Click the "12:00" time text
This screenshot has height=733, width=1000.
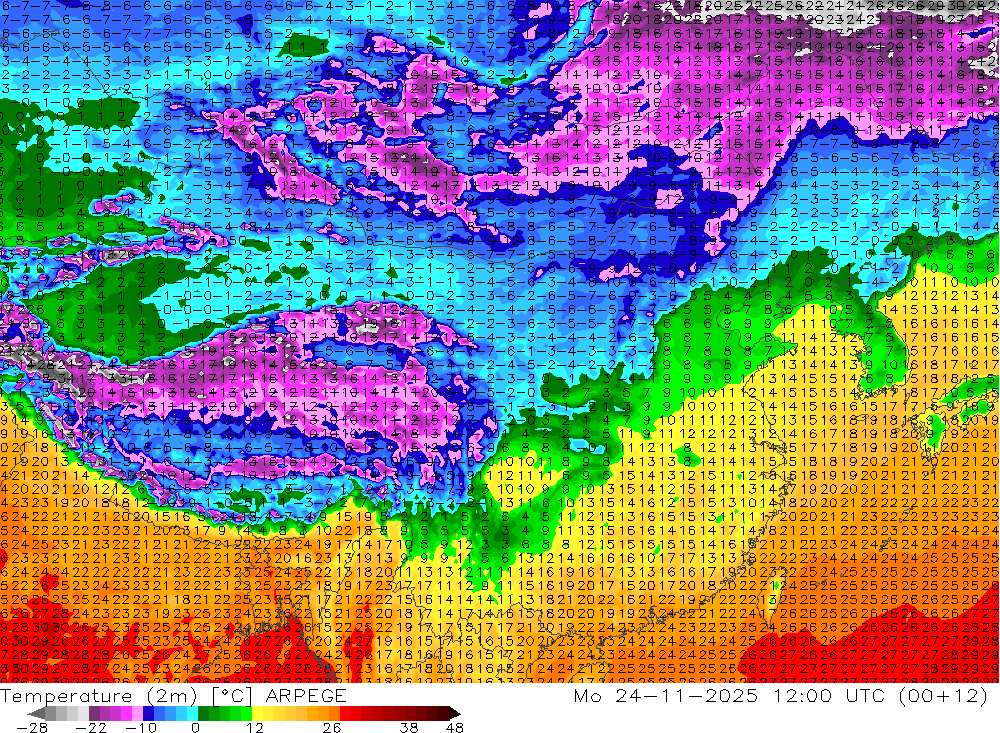[x=803, y=696]
